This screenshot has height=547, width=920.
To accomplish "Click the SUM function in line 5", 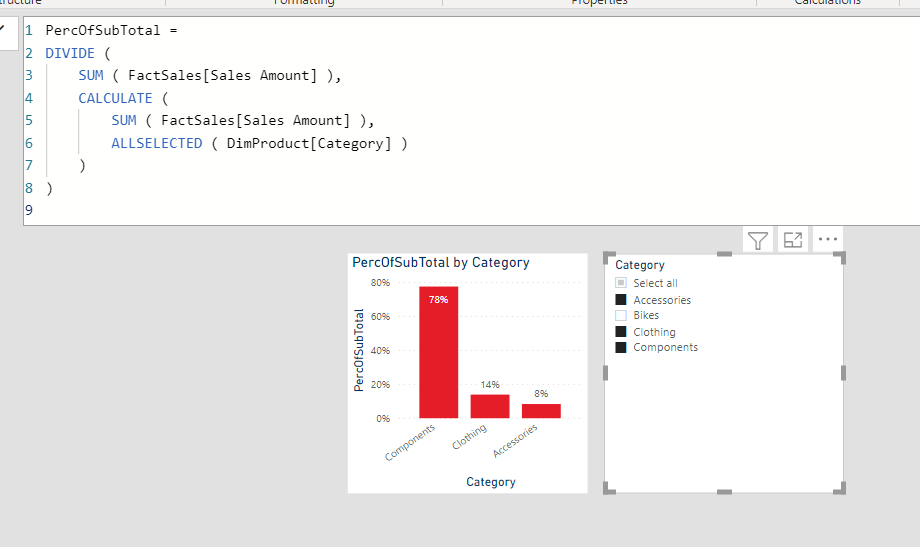I will point(124,120).
